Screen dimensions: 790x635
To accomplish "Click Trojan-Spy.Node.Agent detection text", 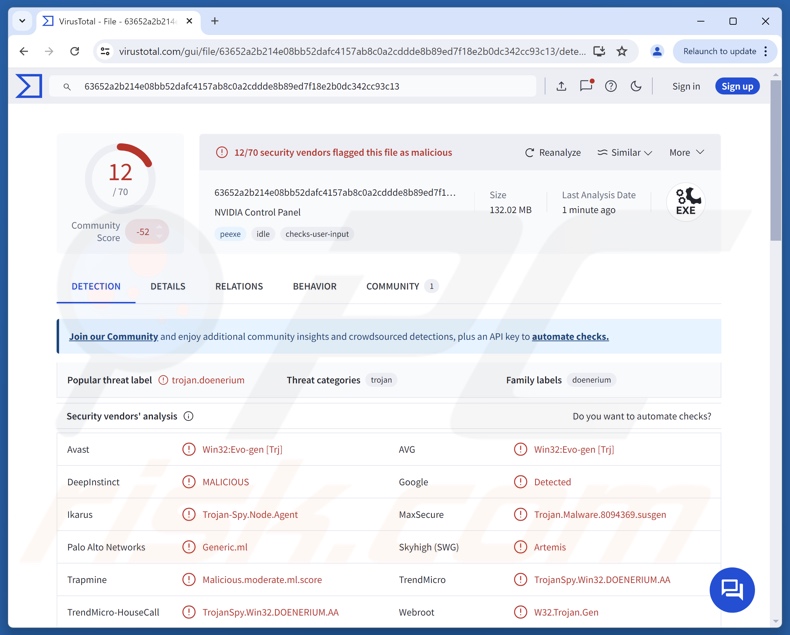I will pyautogui.click(x=250, y=514).
